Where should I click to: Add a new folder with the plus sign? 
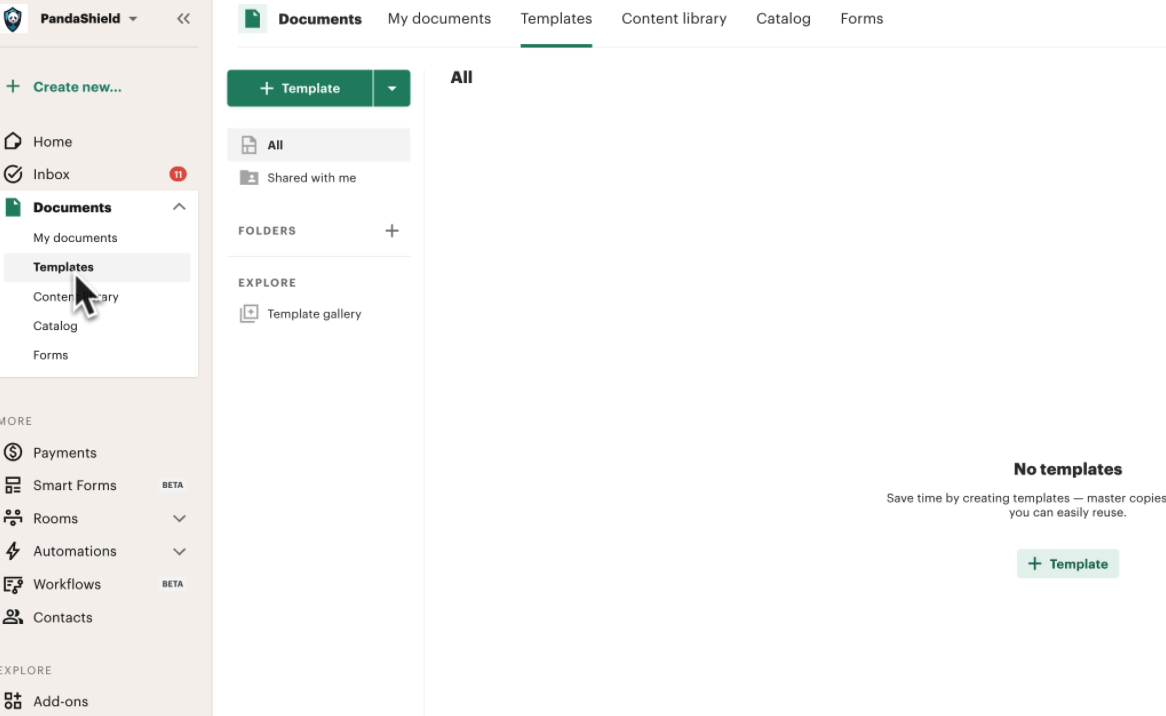[x=392, y=230]
